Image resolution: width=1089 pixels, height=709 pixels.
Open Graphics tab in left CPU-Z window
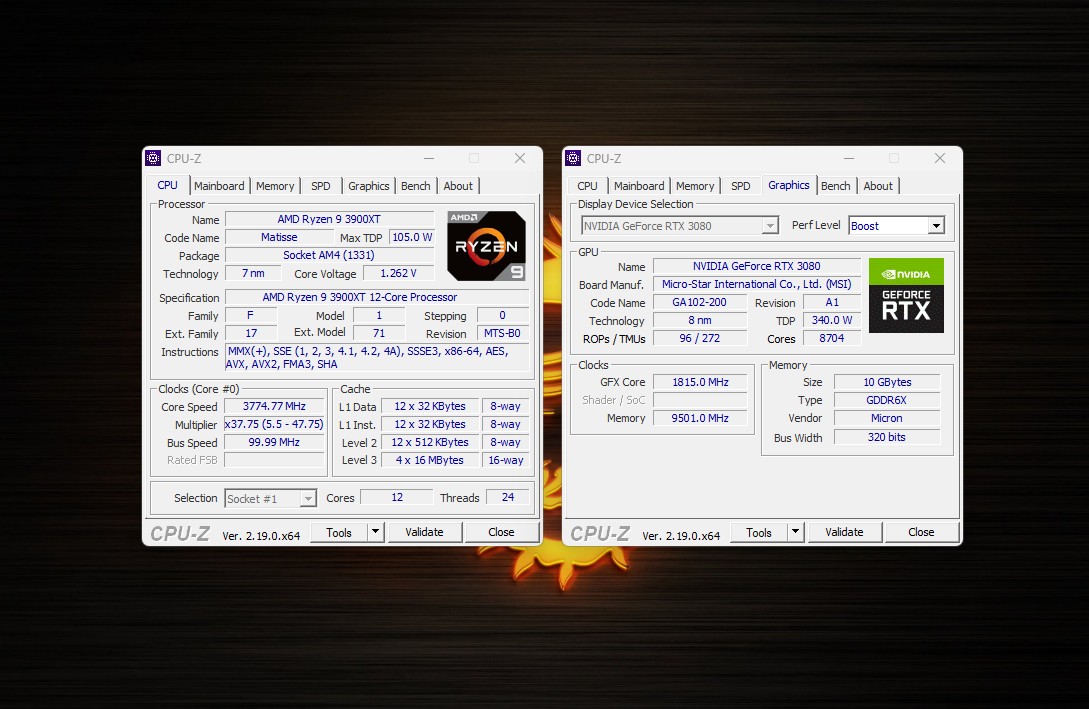point(369,186)
